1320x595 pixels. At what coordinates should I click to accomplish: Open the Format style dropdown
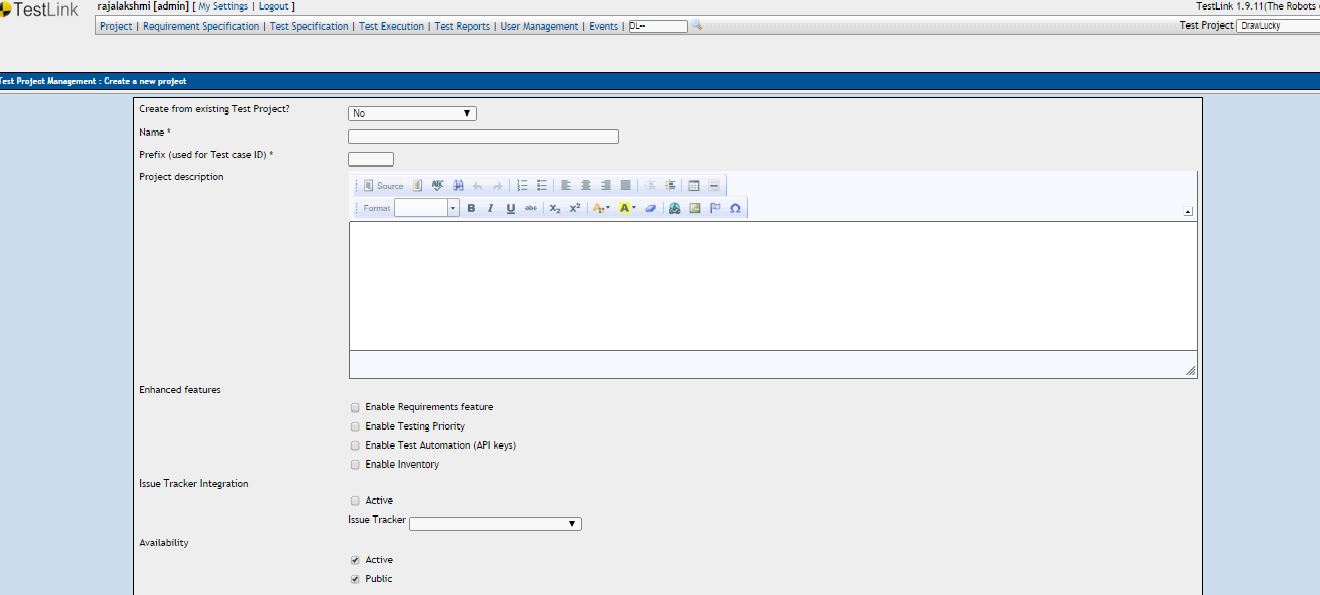click(x=426, y=208)
